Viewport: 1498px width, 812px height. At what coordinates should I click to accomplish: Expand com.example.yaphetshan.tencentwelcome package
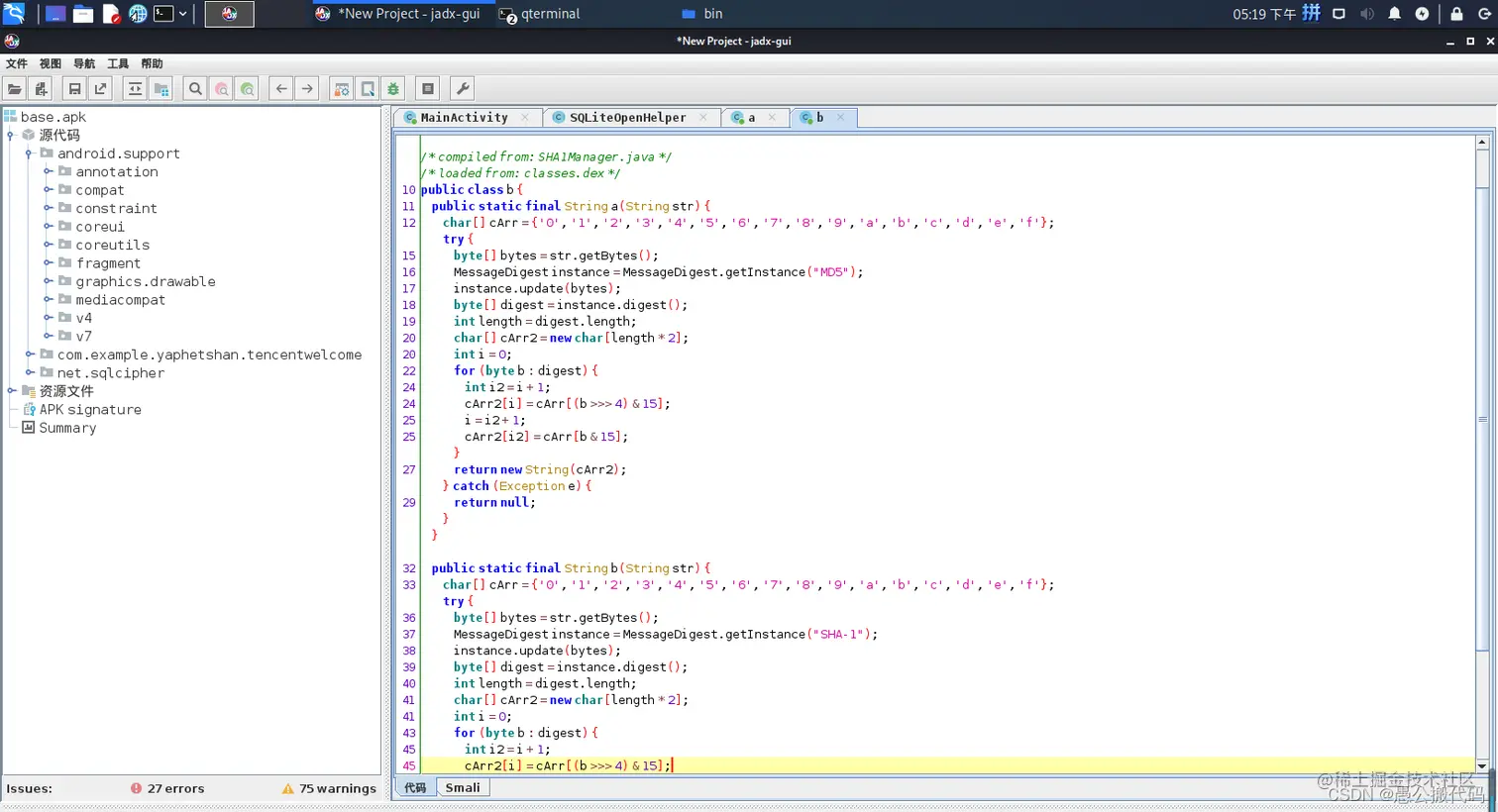pyautogui.click(x=29, y=355)
